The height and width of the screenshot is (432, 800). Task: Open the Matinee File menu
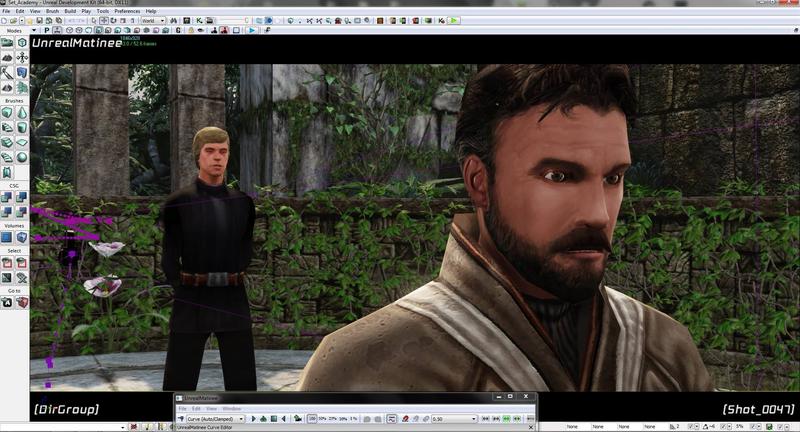[x=182, y=409]
